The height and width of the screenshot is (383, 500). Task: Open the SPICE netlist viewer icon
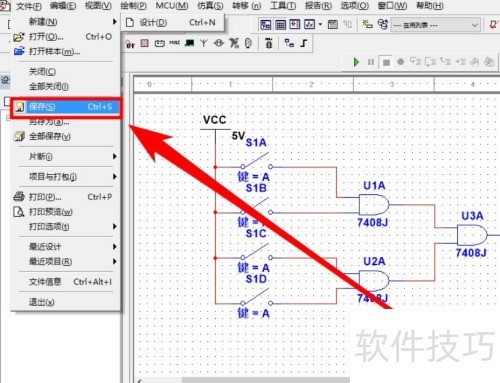click(x=295, y=25)
